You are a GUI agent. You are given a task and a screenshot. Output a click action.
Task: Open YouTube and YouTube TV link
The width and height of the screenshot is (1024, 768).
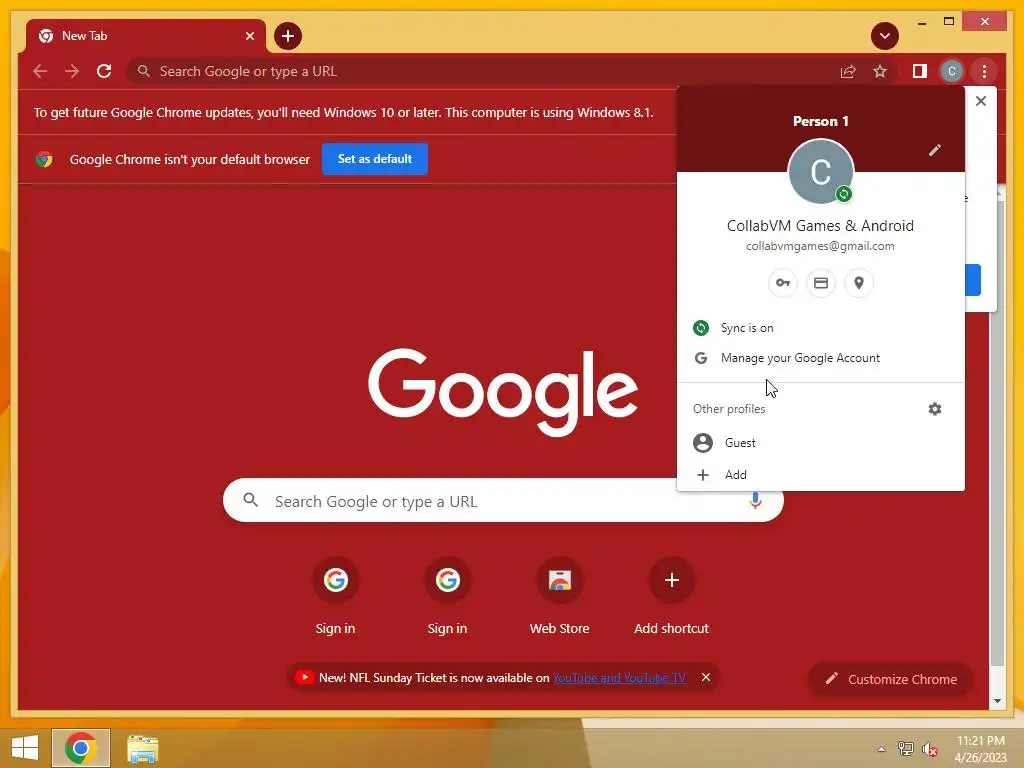(619, 678)
